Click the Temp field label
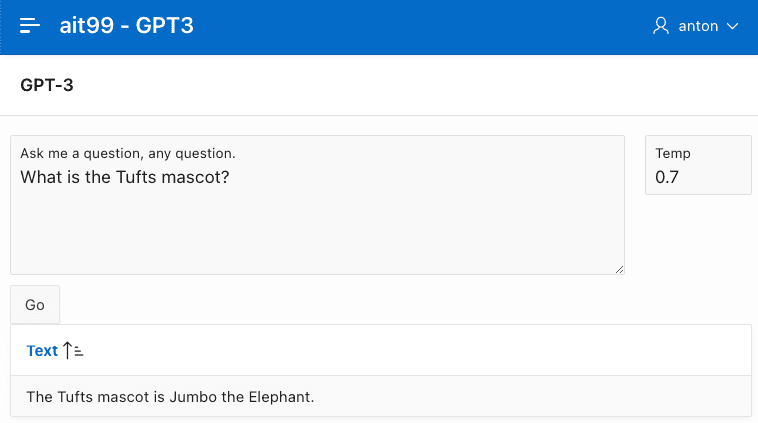758x423 pixels. tap(673, 153)
